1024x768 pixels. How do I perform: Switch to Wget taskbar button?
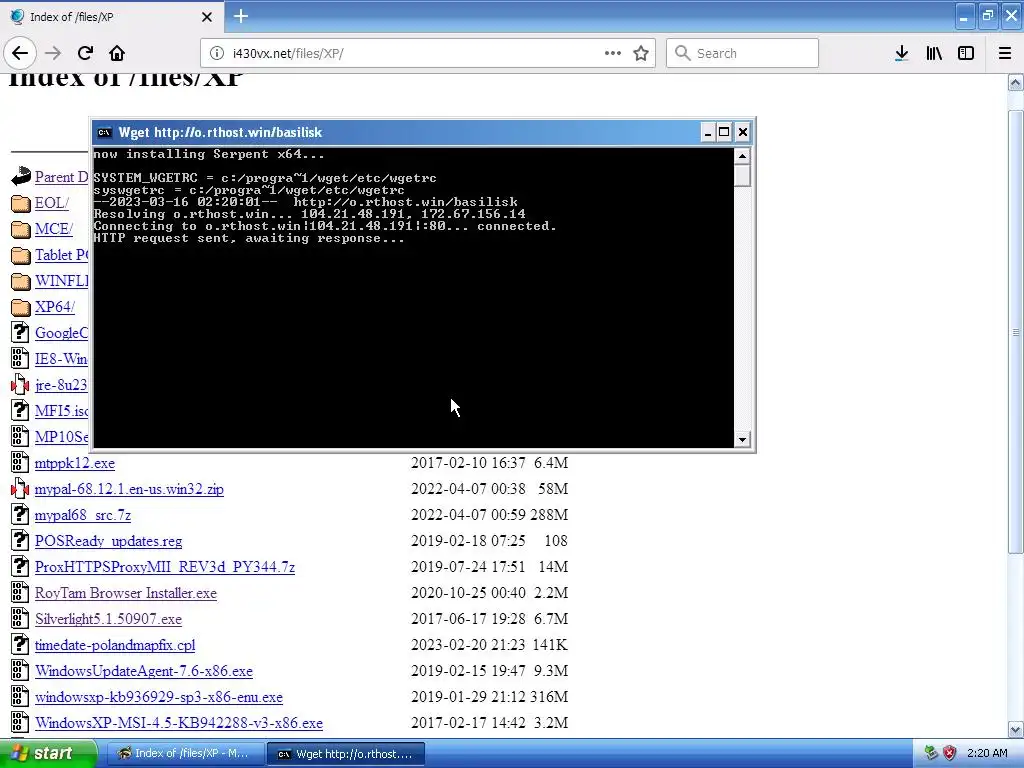point(346,754)
